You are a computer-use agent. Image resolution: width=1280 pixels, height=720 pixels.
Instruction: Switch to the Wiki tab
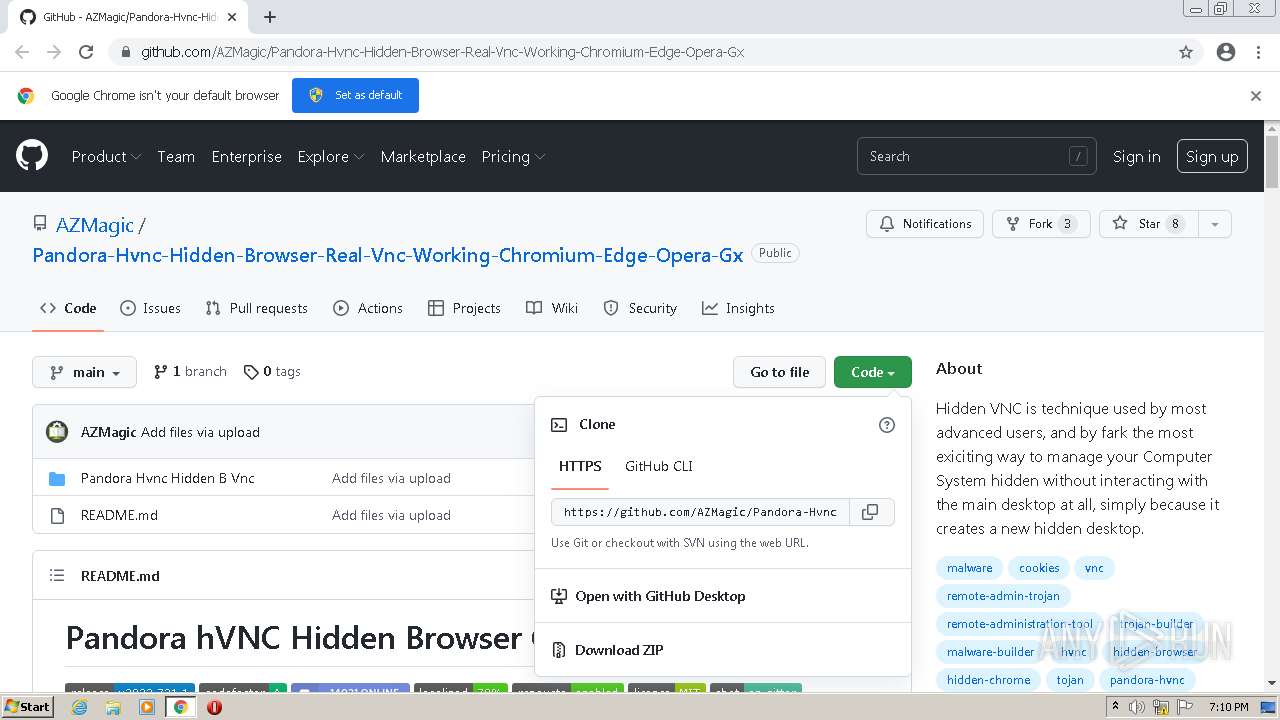[552, 308]
